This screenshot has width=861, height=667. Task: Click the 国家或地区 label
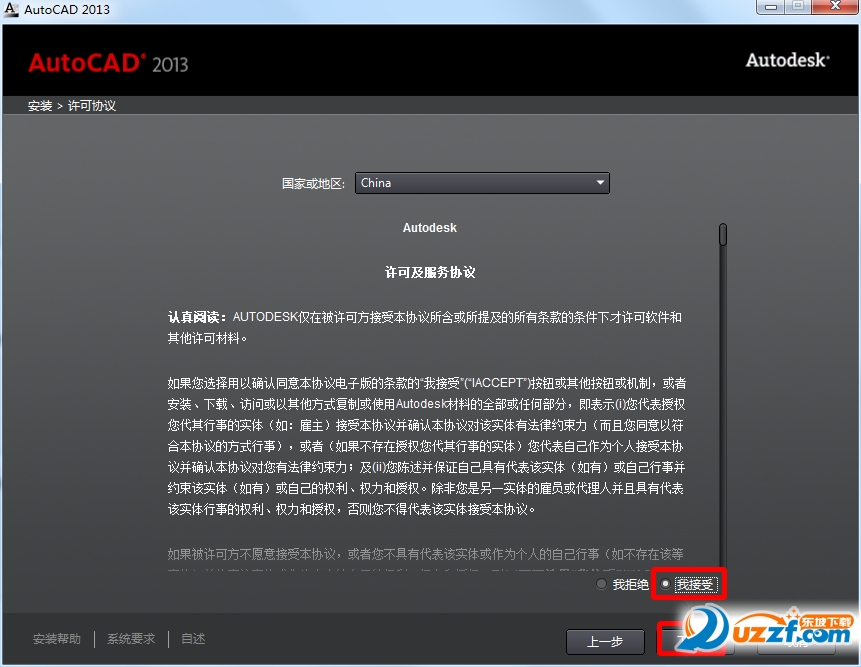[313, 183]
